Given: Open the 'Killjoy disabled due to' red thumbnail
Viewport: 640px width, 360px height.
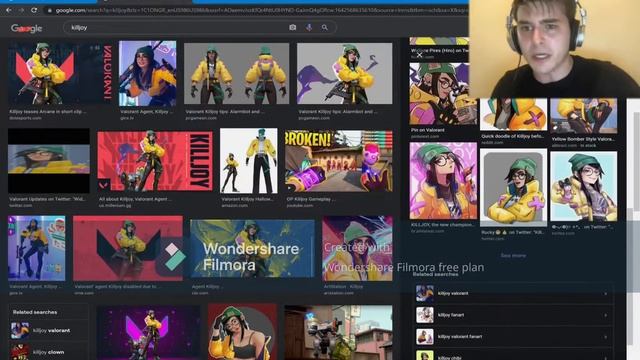Looking at the screenshot, I should pyautogui.click(x=128, y=249).
